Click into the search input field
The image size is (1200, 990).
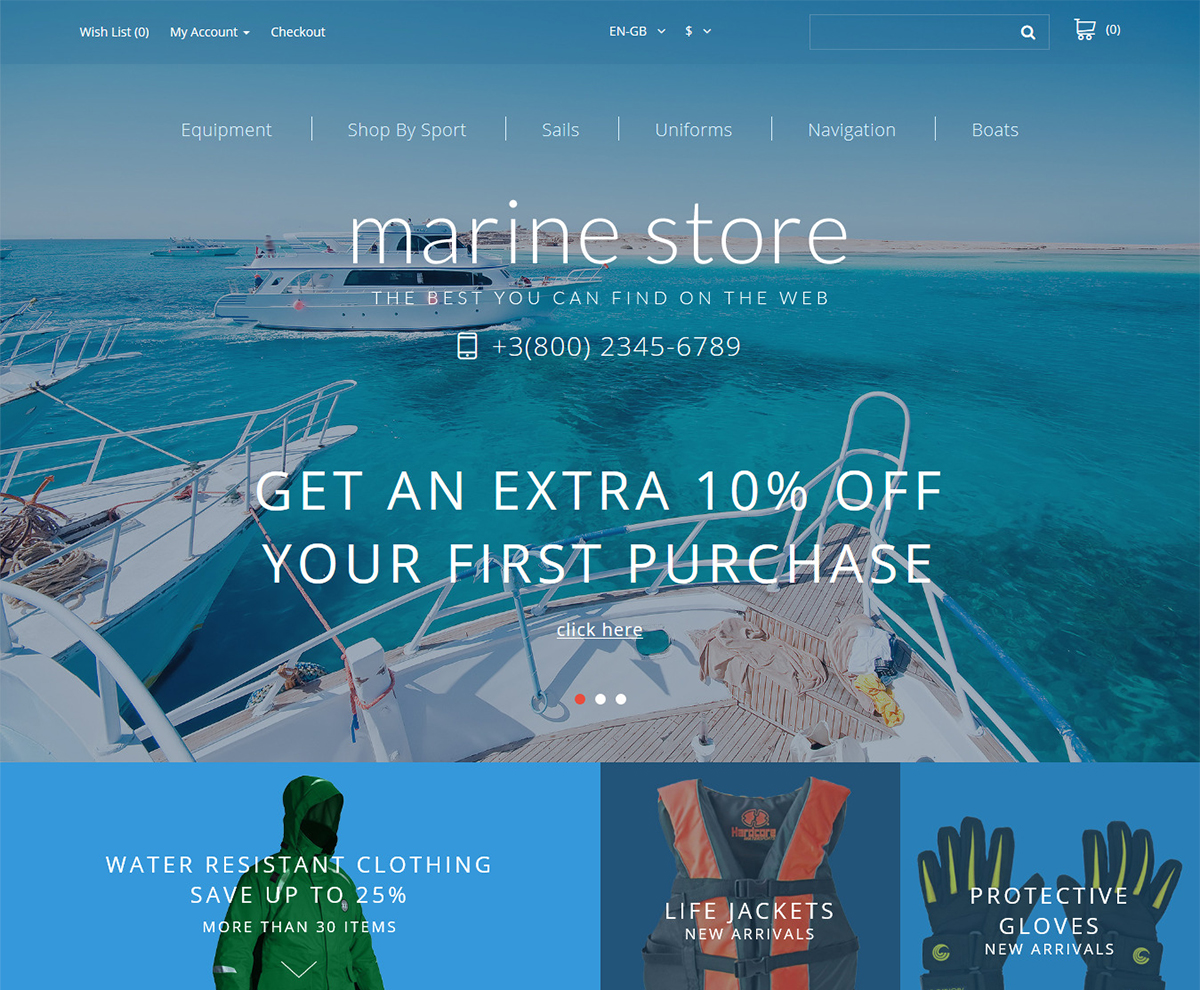pos(913,32)
